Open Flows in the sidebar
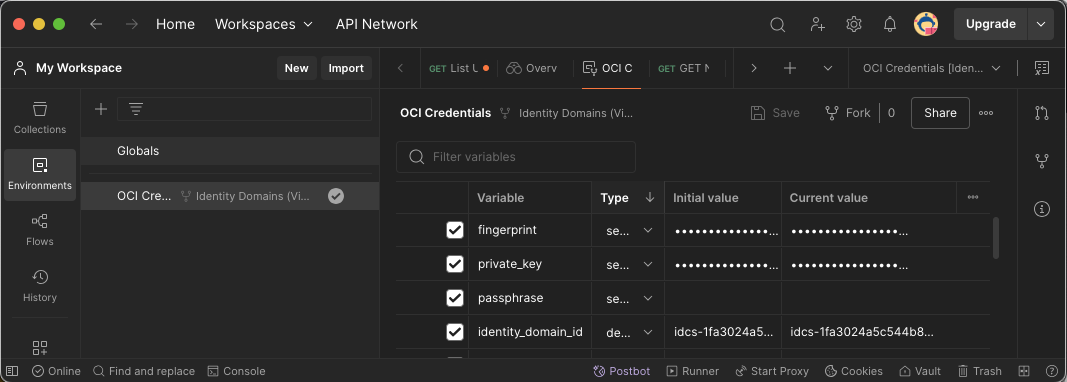 coord(40,230)
